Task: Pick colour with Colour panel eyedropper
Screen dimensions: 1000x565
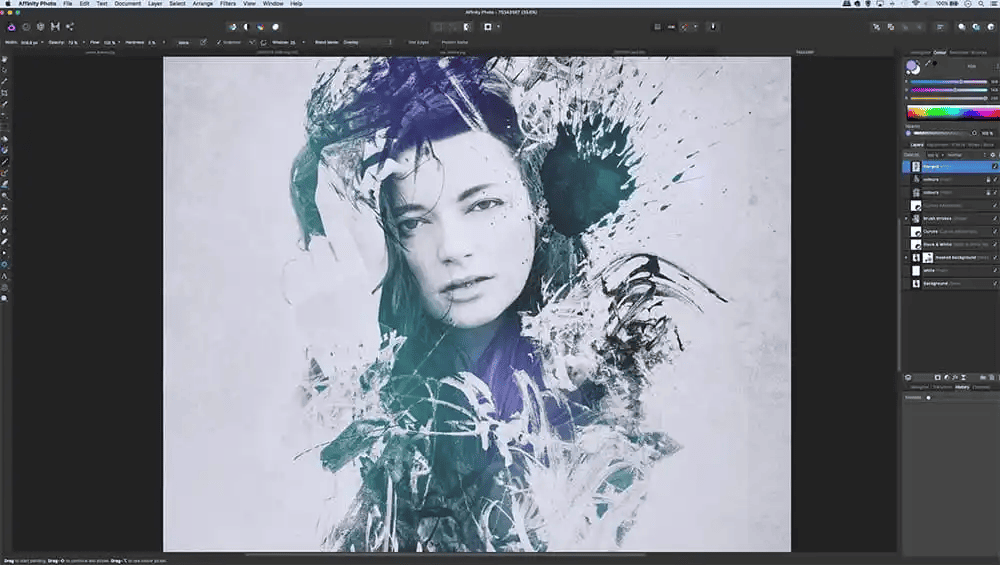Action: coord(929,62)
